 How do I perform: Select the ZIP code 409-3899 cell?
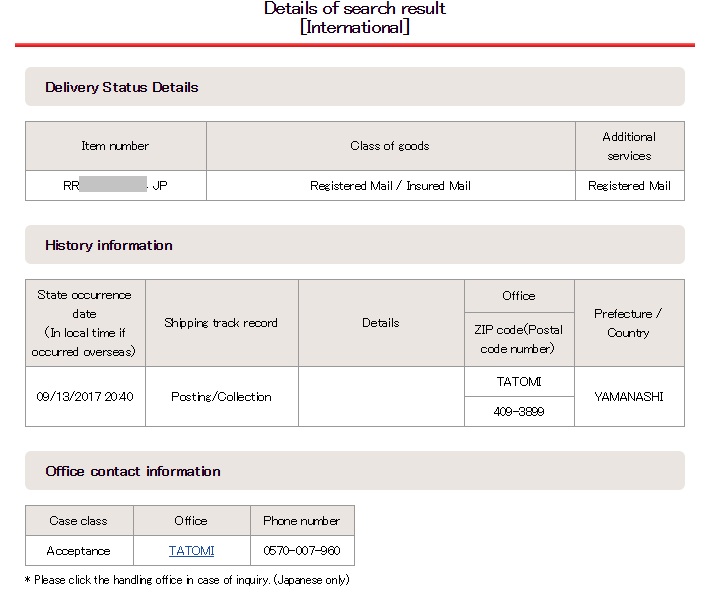519,412
